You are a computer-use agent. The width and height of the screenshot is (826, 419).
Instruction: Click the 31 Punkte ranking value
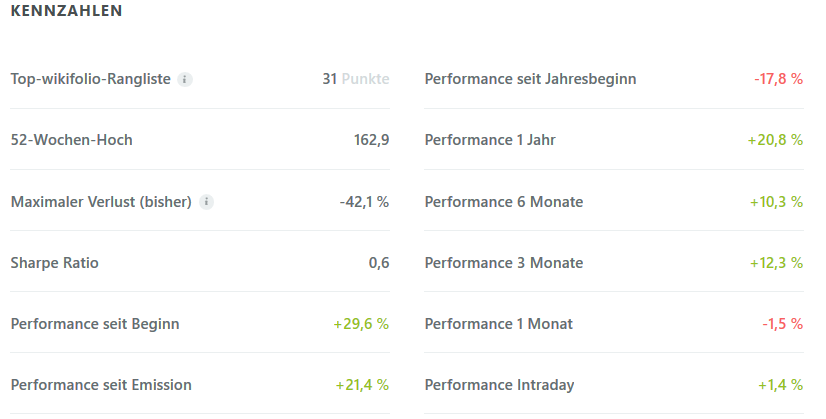coord(355,79)
